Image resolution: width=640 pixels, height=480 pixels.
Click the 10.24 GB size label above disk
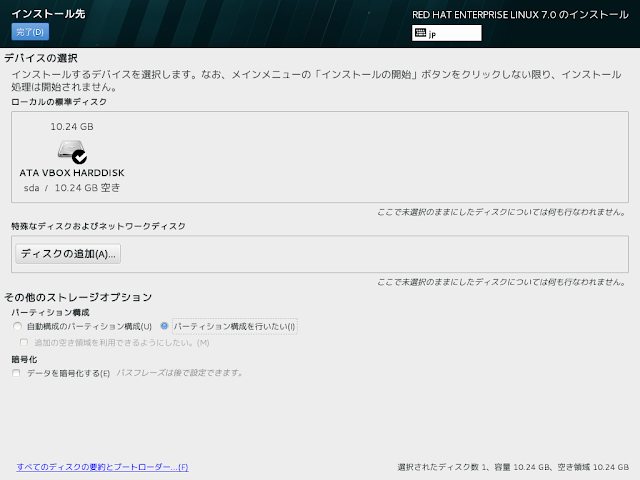[x=72, y=127]
